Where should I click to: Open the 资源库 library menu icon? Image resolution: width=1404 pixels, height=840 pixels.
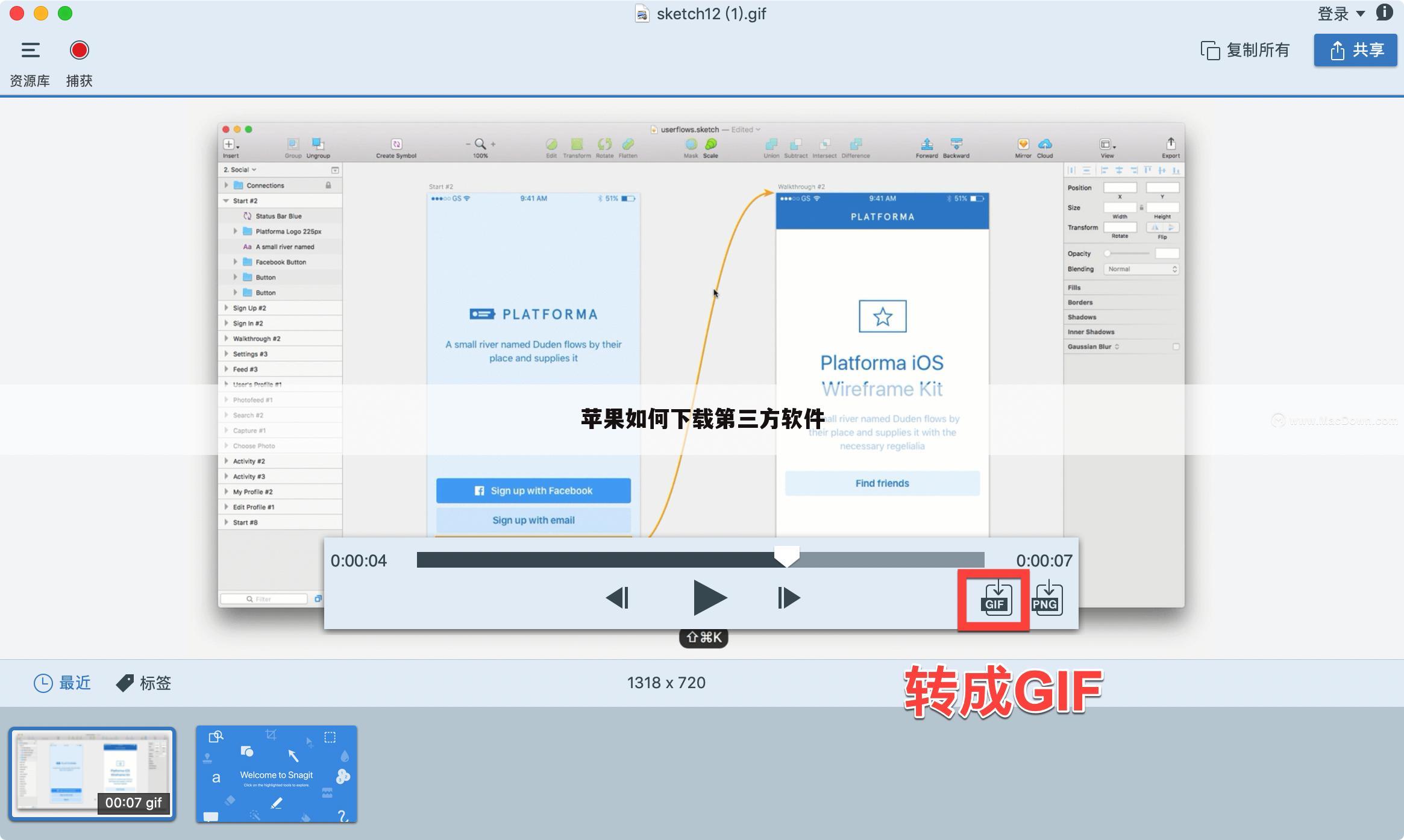(x=30, y=50)
